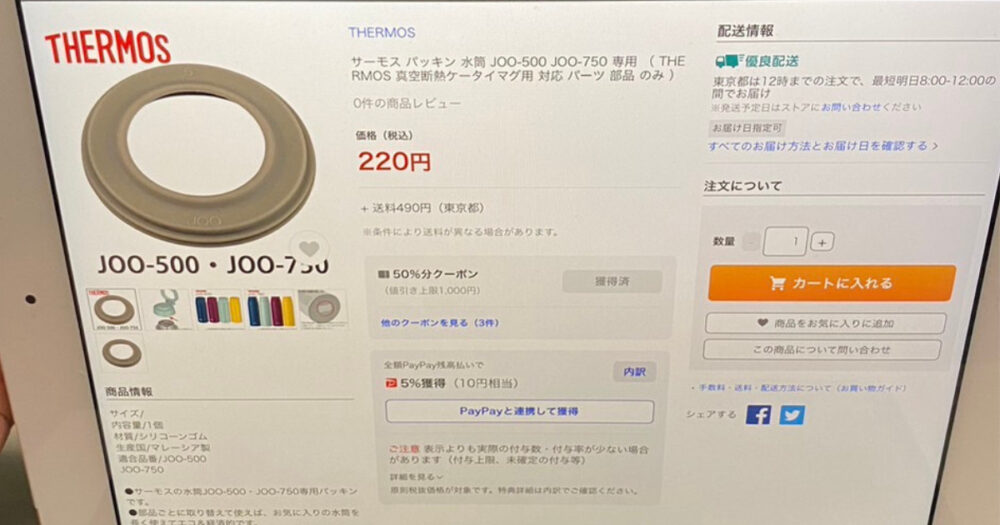Select the bottle lid parts thumbnail

(x=166, y=309)
